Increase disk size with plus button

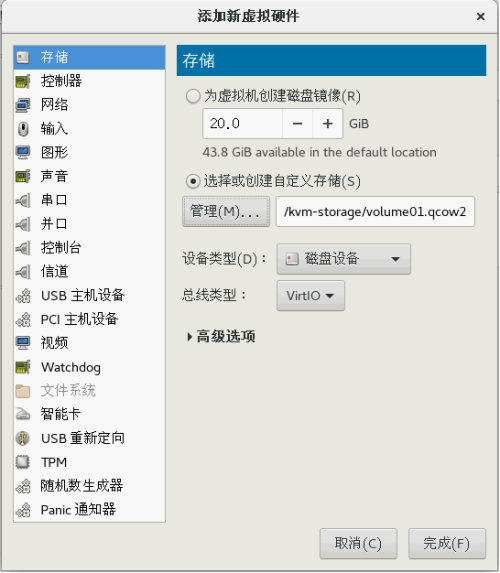pos(327,124)
